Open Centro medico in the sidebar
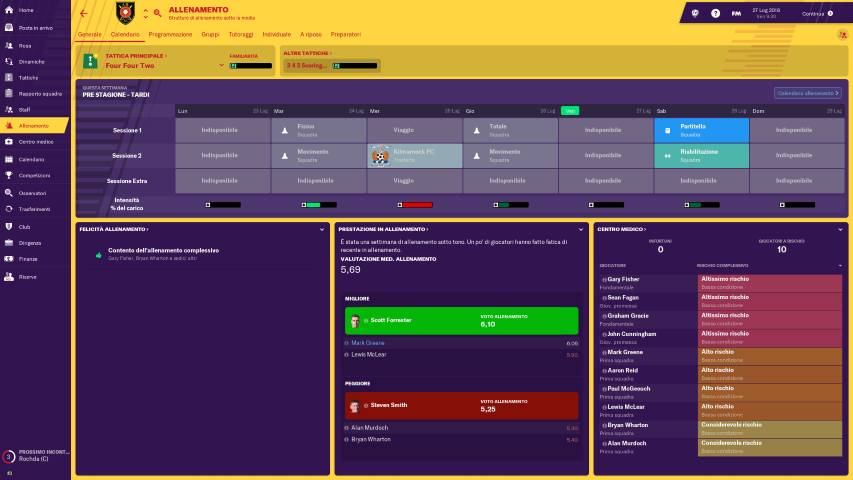 coord(33,142)
